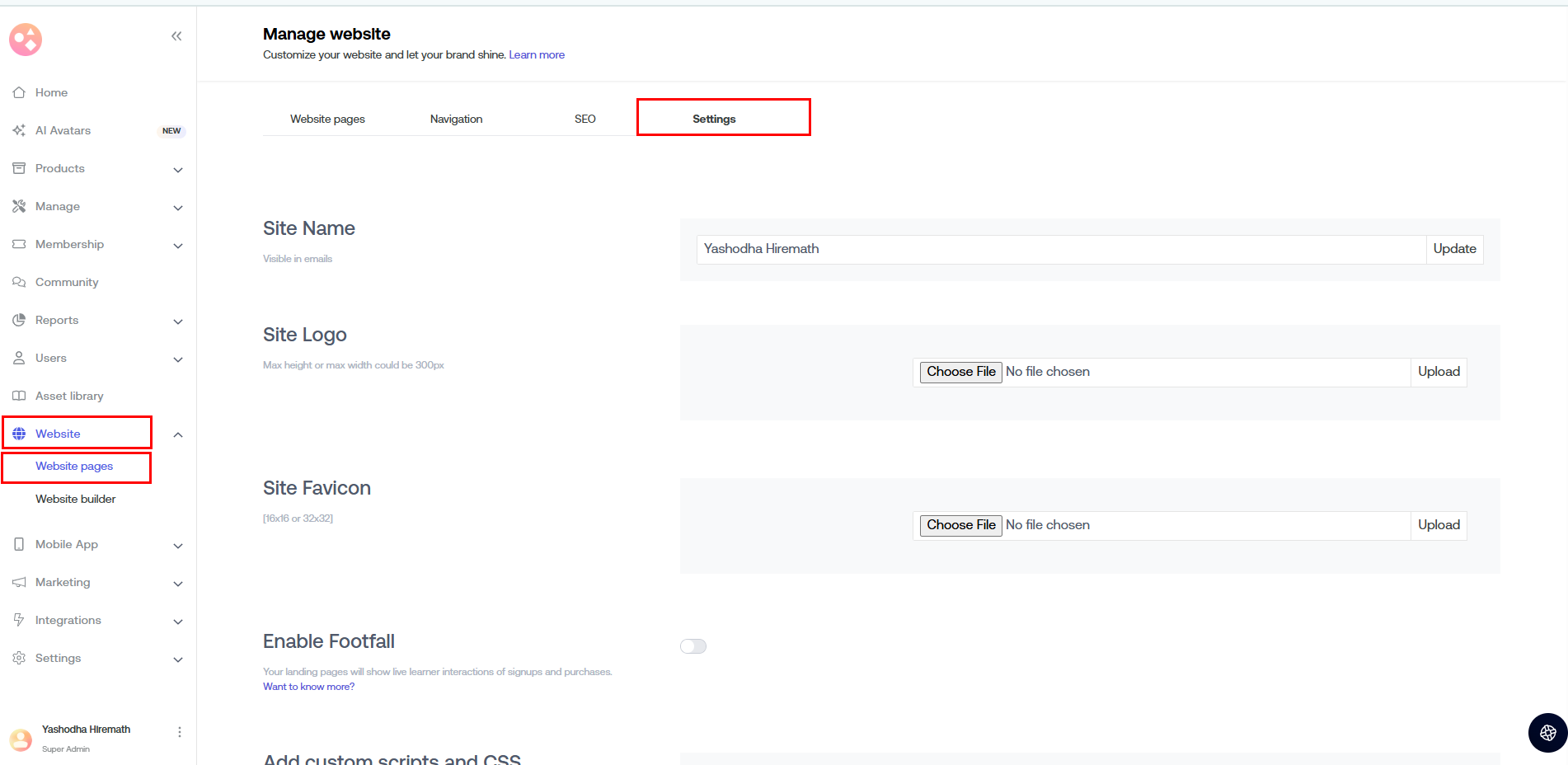1568x765 pixels.
Task: Open user profile three-dot menu
Action: 180,732
